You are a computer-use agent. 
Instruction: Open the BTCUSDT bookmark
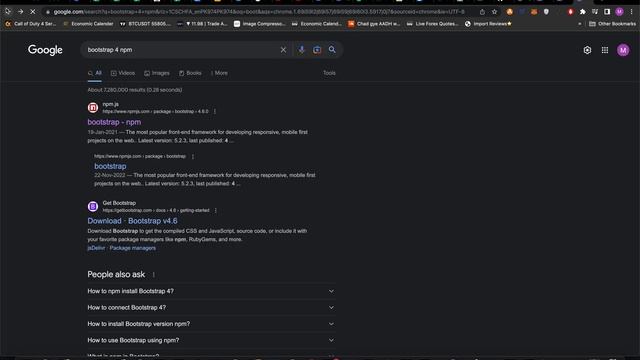145,24
